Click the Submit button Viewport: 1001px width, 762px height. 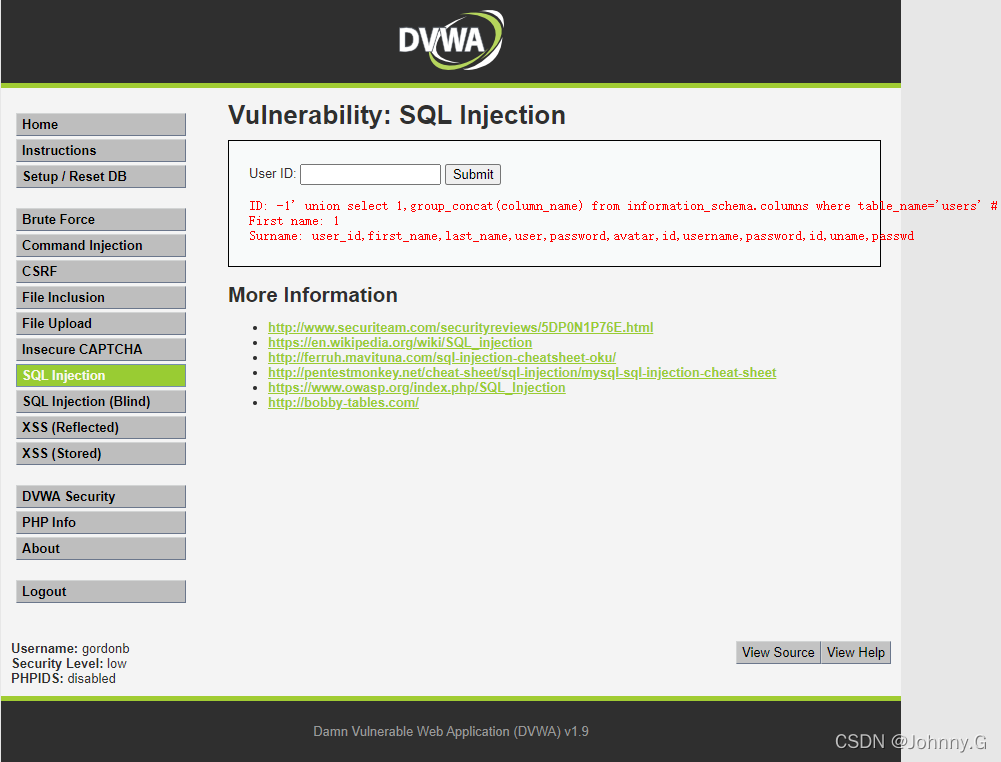click(473, 174)
